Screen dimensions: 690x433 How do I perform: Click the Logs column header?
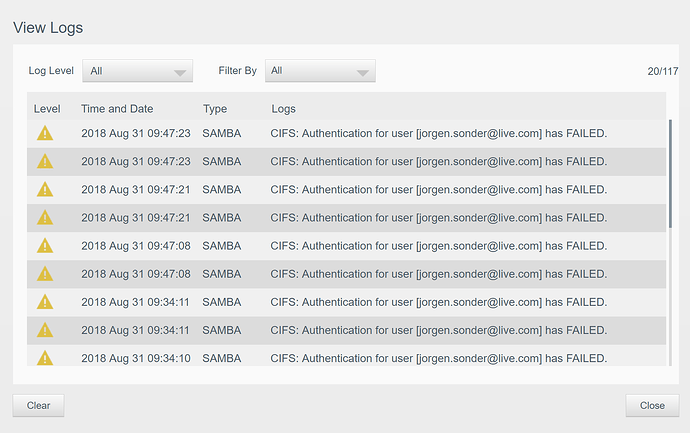pyautogui.click(x=283, y=109)
